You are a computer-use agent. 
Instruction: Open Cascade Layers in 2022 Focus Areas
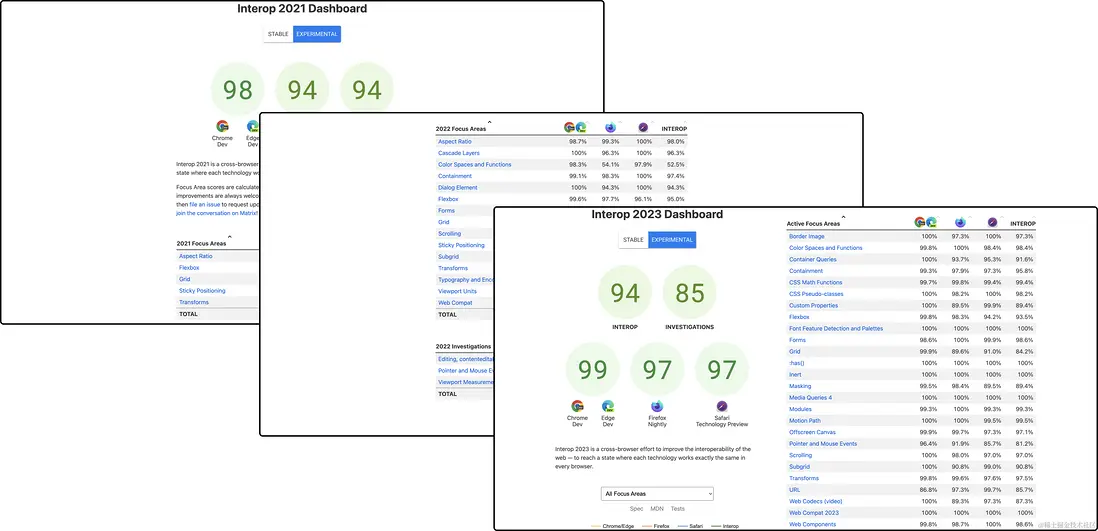[459, 153]
